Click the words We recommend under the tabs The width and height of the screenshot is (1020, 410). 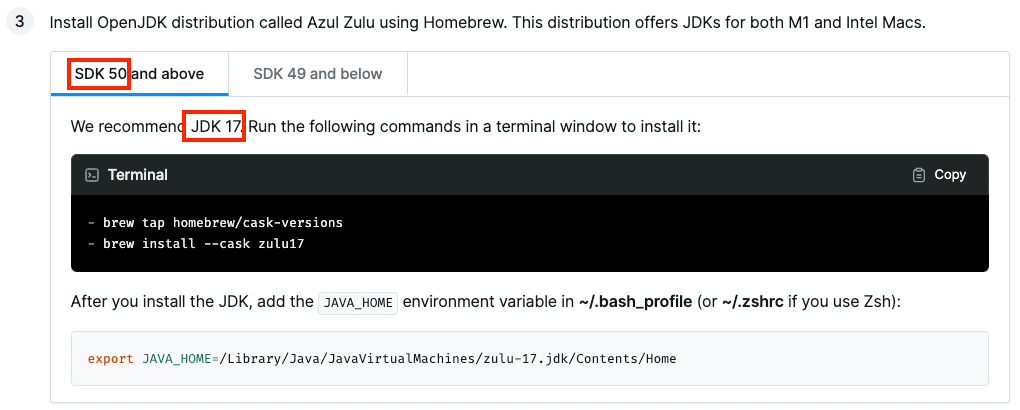pos(126,126)
